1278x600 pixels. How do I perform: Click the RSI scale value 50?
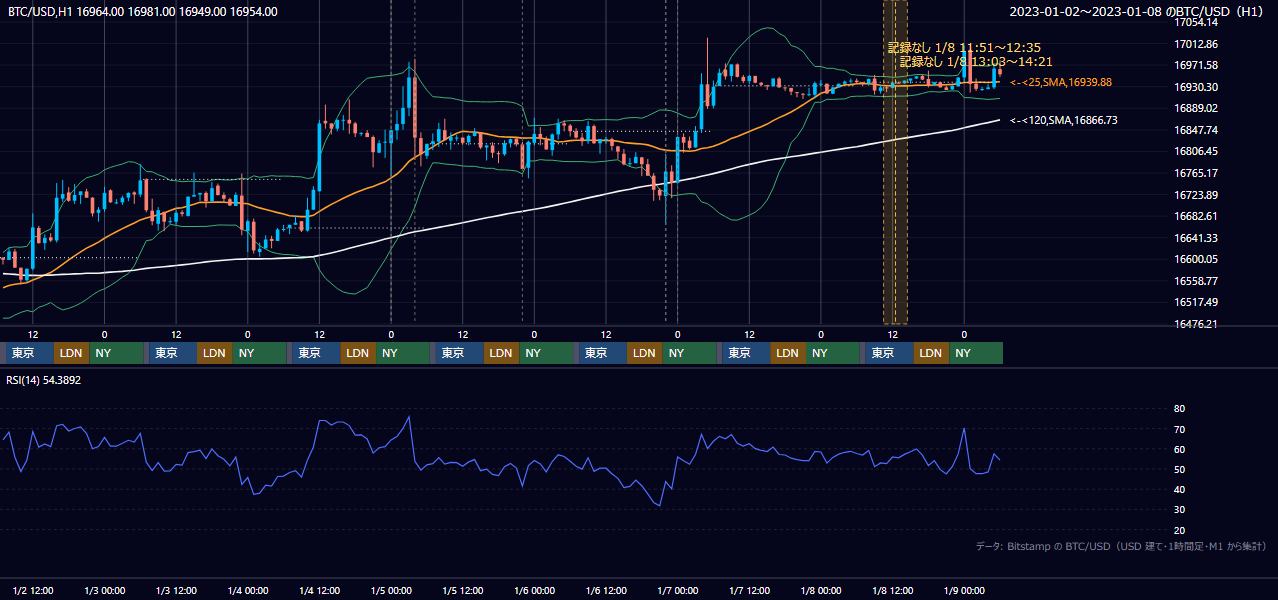click(1180, 469)
